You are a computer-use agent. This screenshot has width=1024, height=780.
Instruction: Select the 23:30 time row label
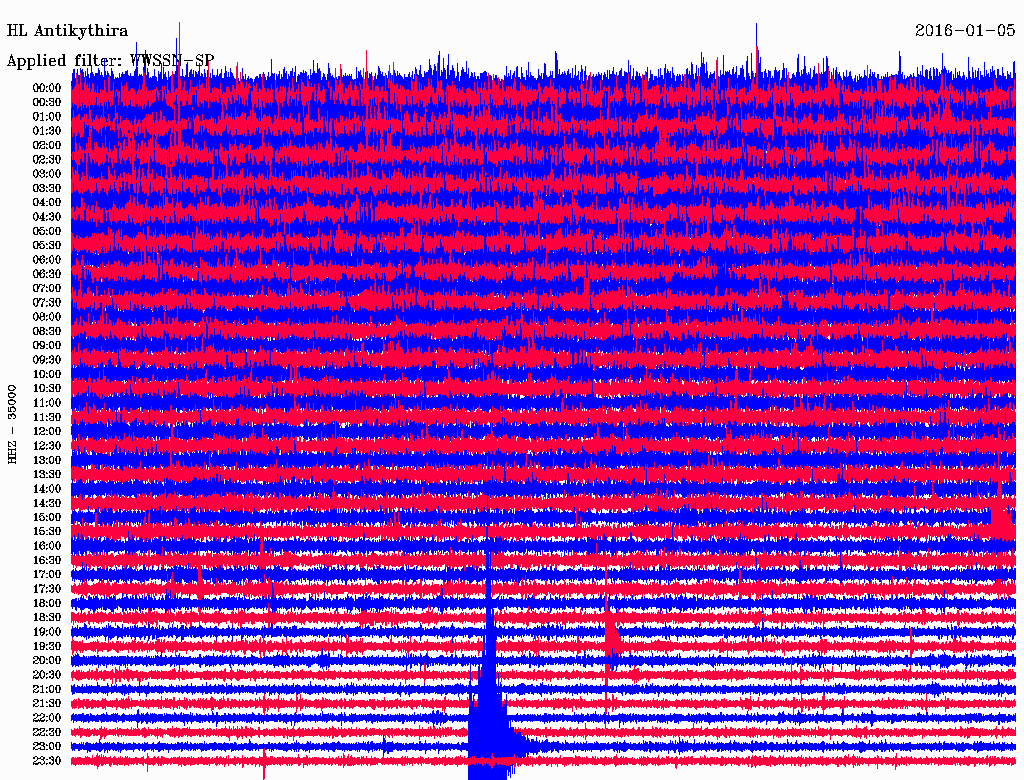tap(47, 761)
